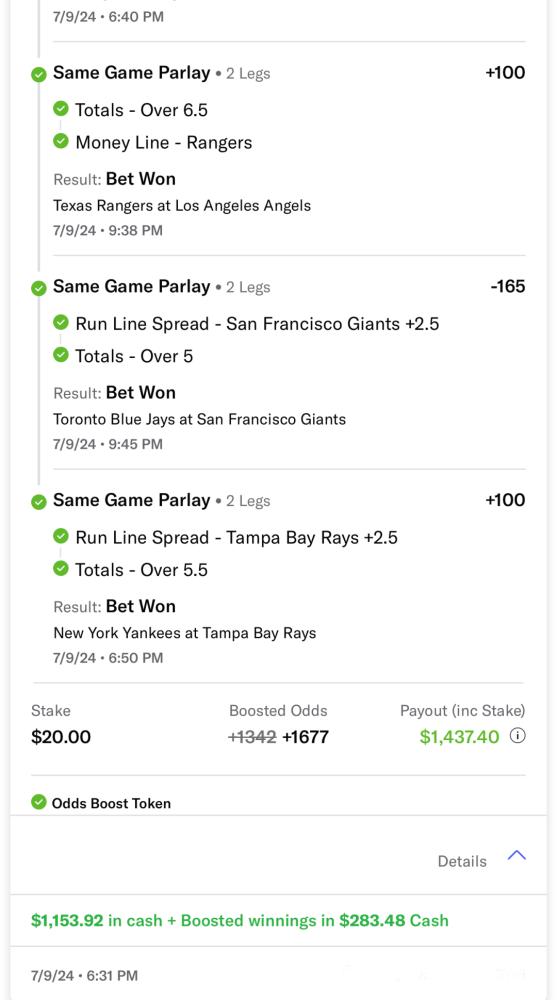
Task: Tap the Odds Boost Token label
Action: tap(111, 803)
